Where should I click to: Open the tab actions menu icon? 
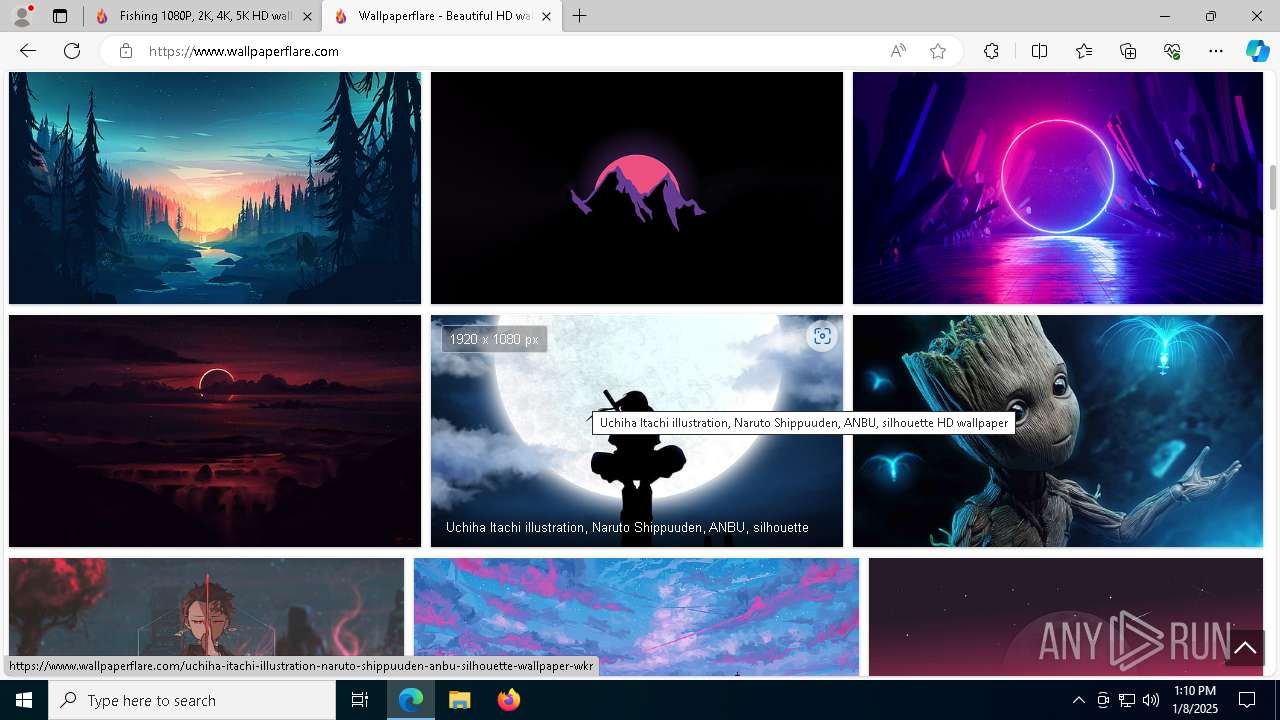click(x=60, y=16)
